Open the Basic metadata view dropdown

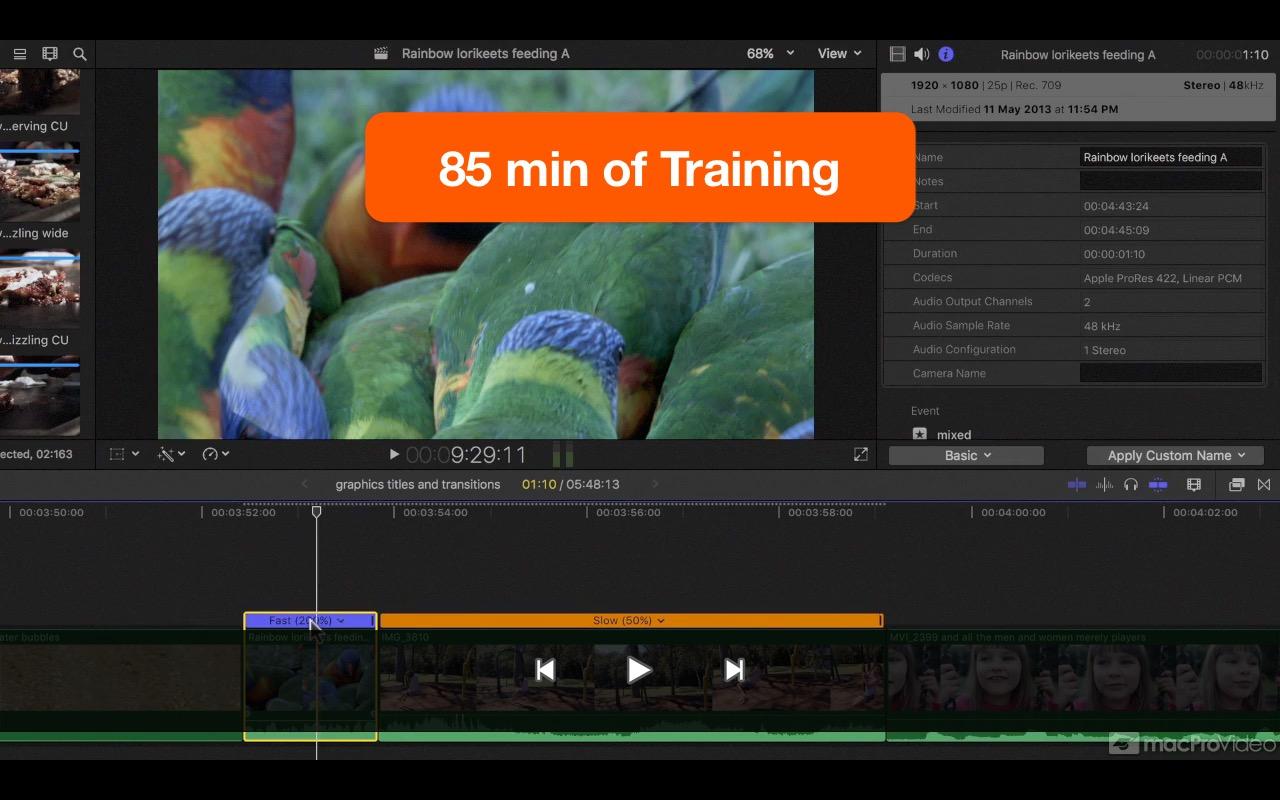[x=966, y=455]
